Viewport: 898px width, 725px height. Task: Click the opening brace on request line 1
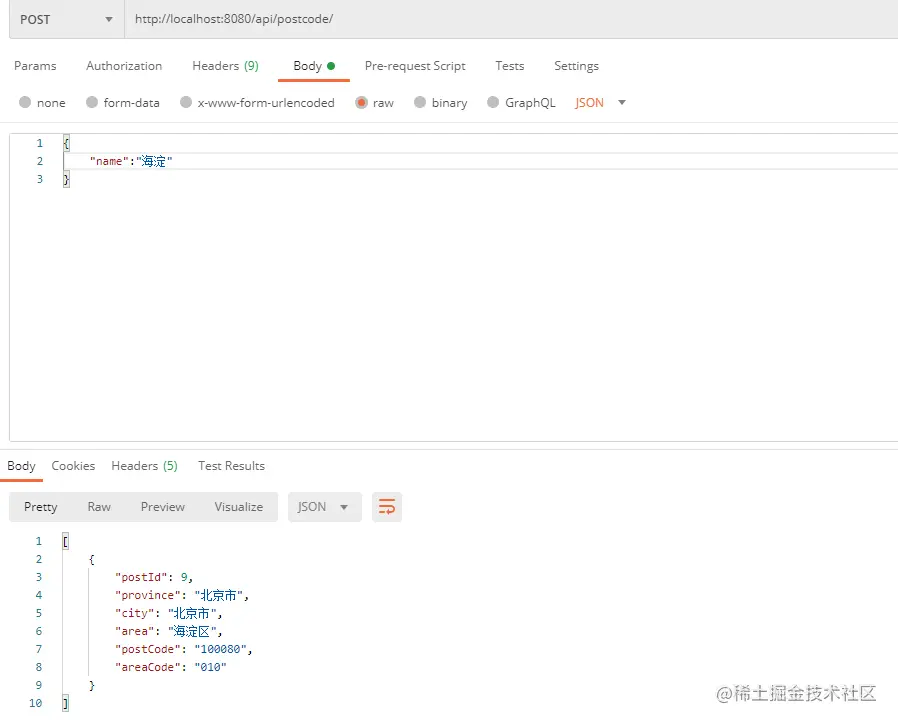[66, 143]
